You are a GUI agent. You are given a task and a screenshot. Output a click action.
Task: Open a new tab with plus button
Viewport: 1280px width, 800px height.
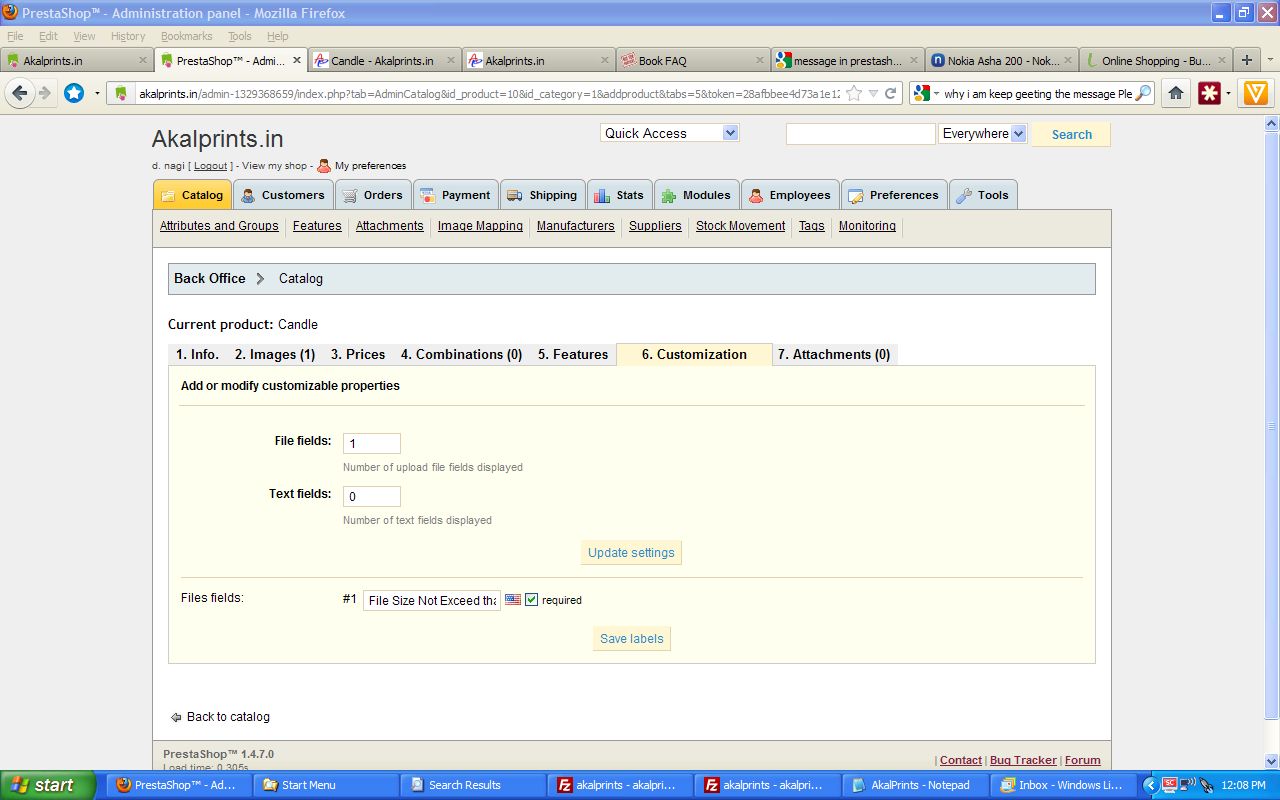[1247, 60]
